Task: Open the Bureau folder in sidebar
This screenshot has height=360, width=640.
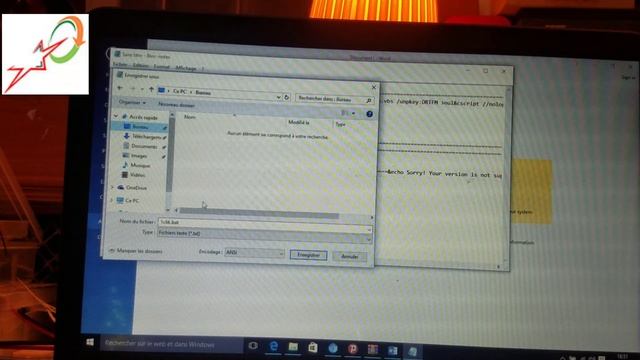Action: pos(140,127)
